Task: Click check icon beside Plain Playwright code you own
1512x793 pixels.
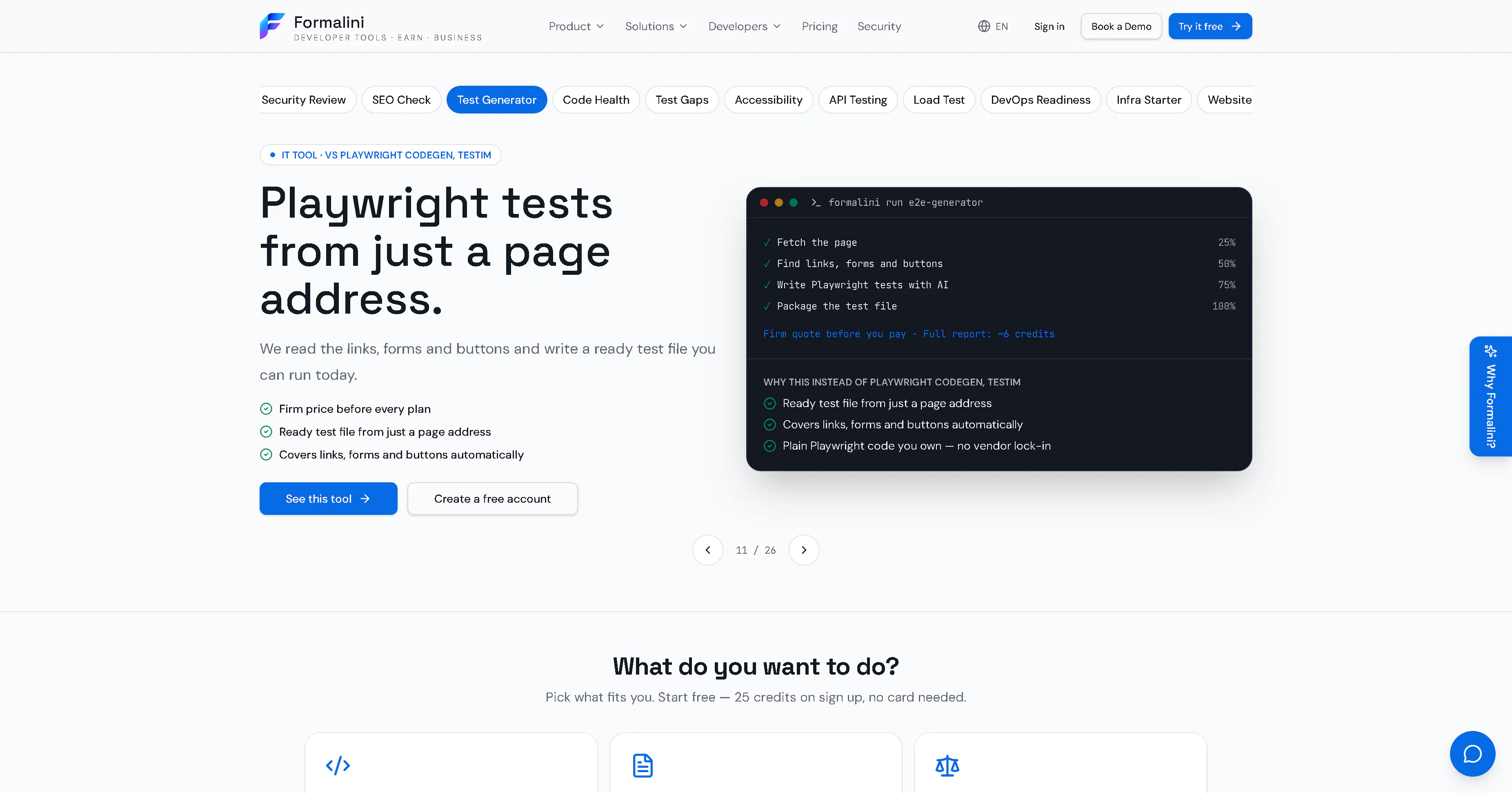Action: pyautogui.click(x=769, y=446)
